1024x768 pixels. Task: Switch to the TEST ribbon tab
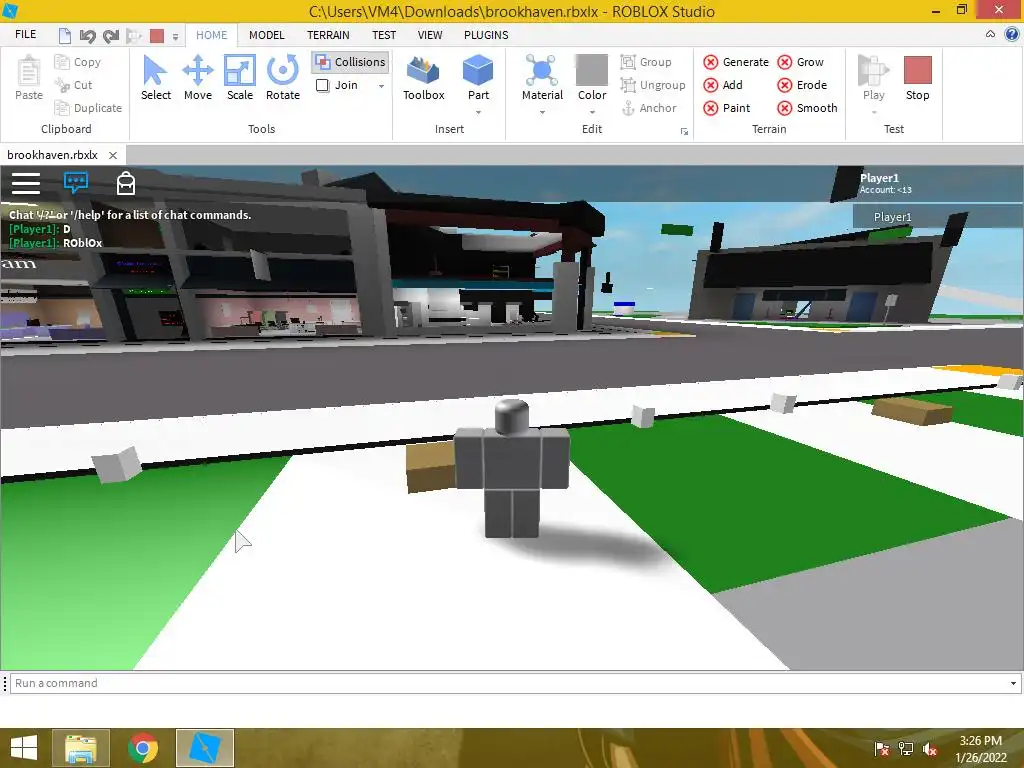click(x=384, y=35)
